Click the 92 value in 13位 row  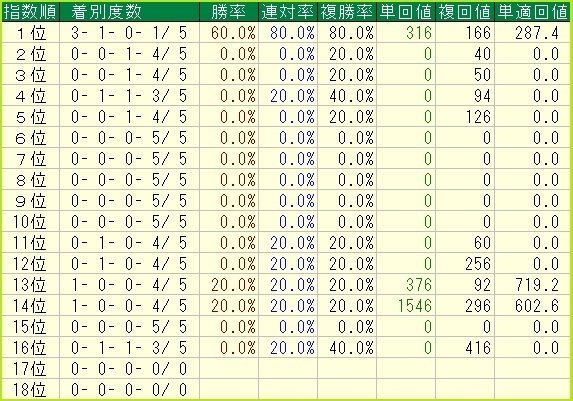click(x=482, y=285)
